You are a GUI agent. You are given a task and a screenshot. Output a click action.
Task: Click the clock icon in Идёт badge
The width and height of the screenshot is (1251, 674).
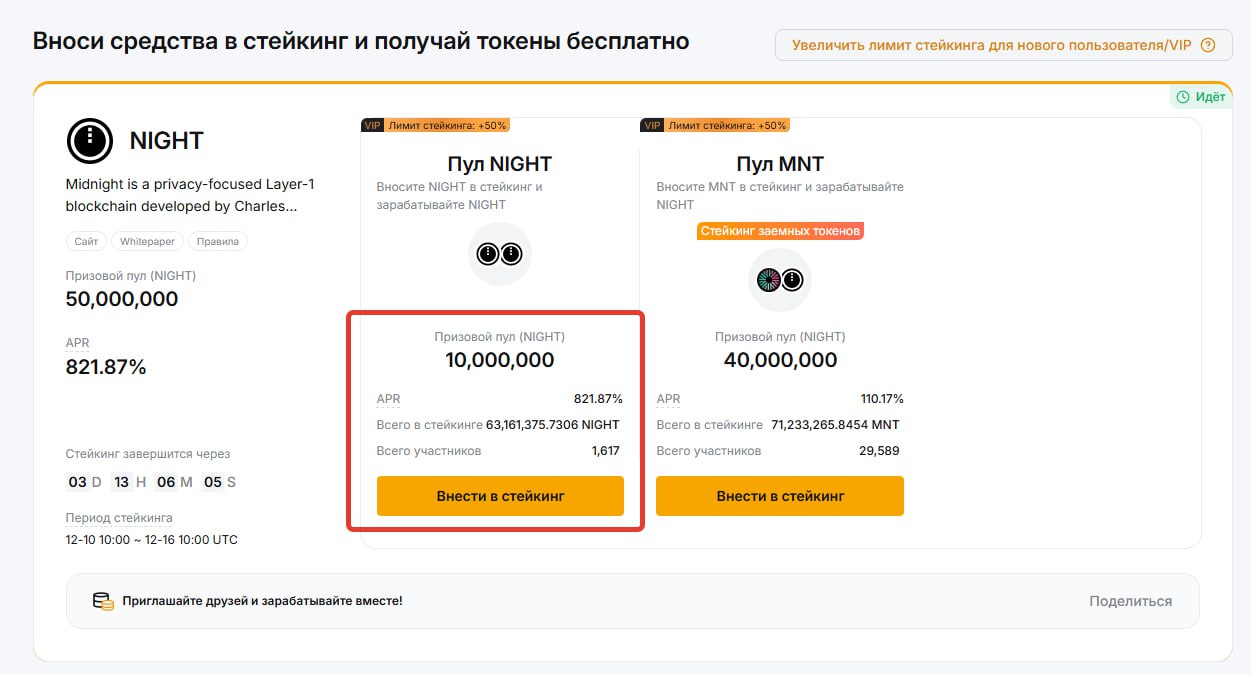[1183, 97]
